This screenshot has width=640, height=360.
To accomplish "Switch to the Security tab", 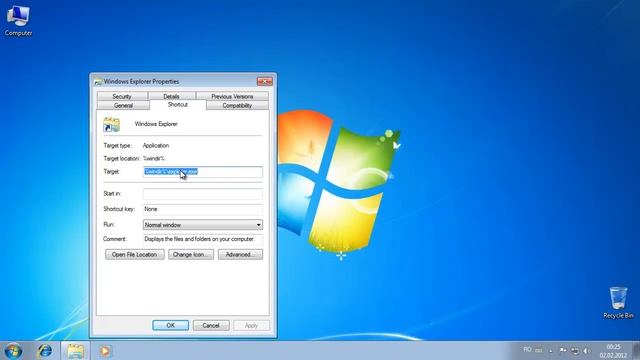I will coord(122,96).
